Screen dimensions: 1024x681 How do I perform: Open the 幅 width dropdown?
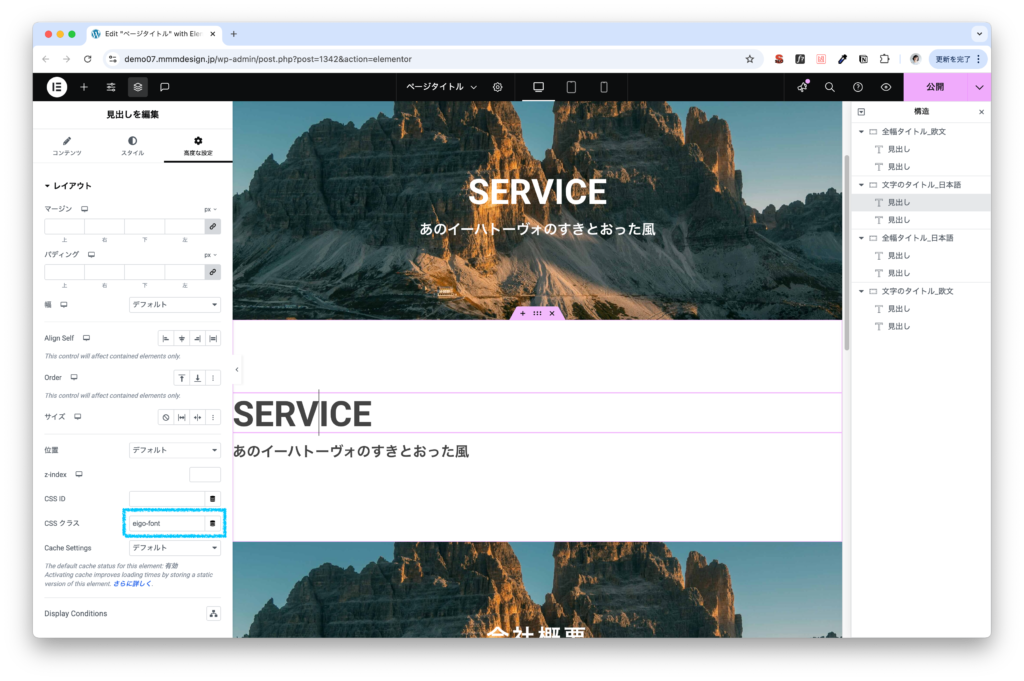tap(175, 304)
